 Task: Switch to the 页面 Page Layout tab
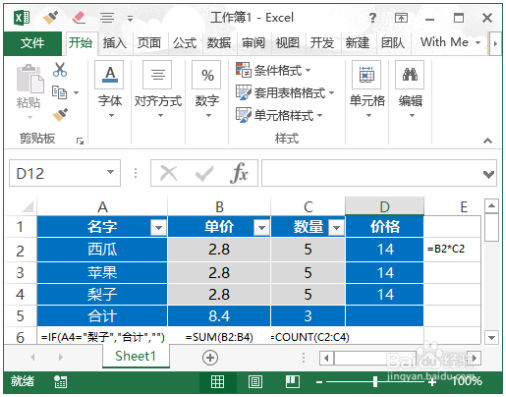(149, 43)
